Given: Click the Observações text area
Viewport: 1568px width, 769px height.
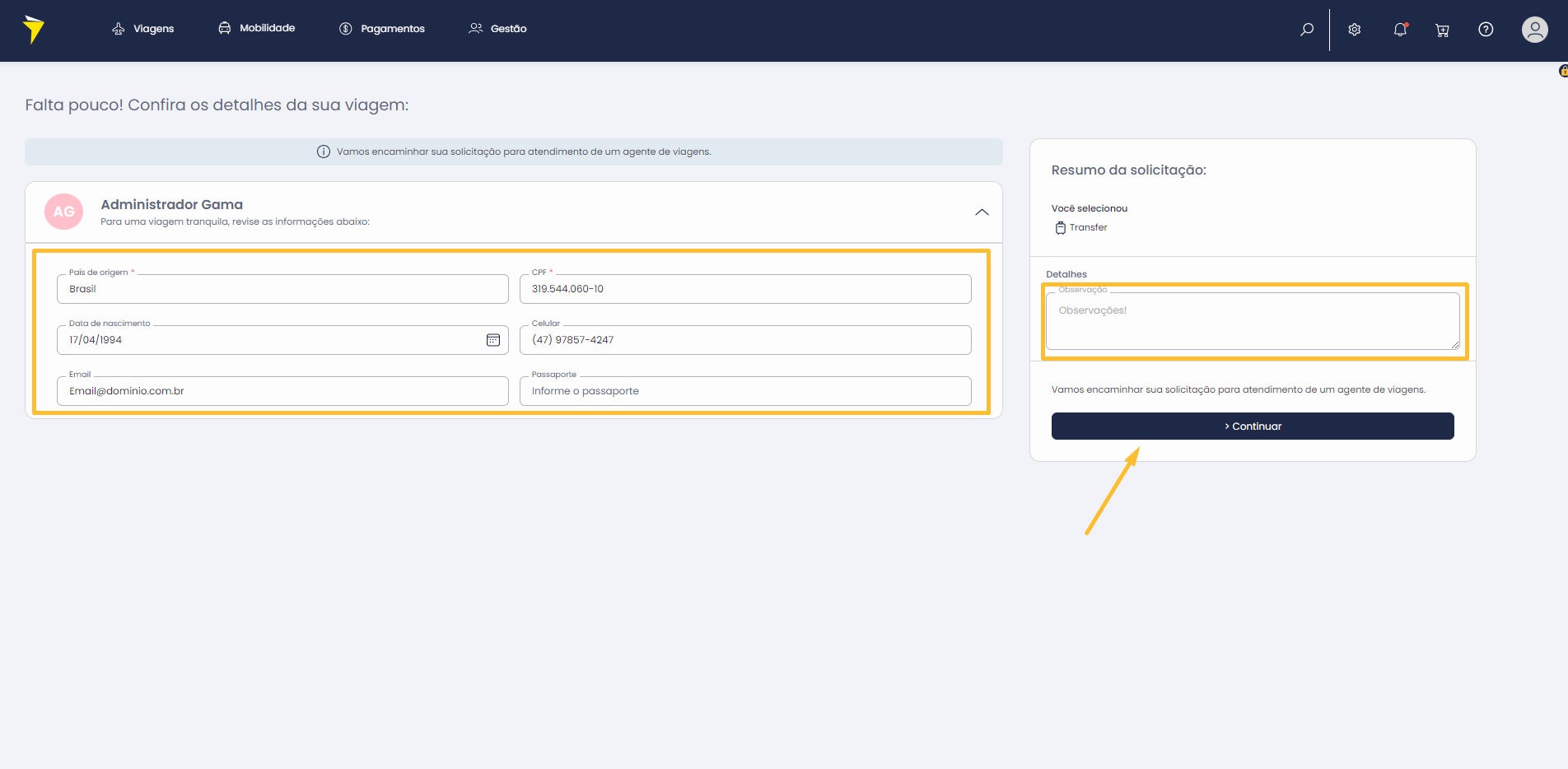Looking at the screenshot, I should [1253, 321].
